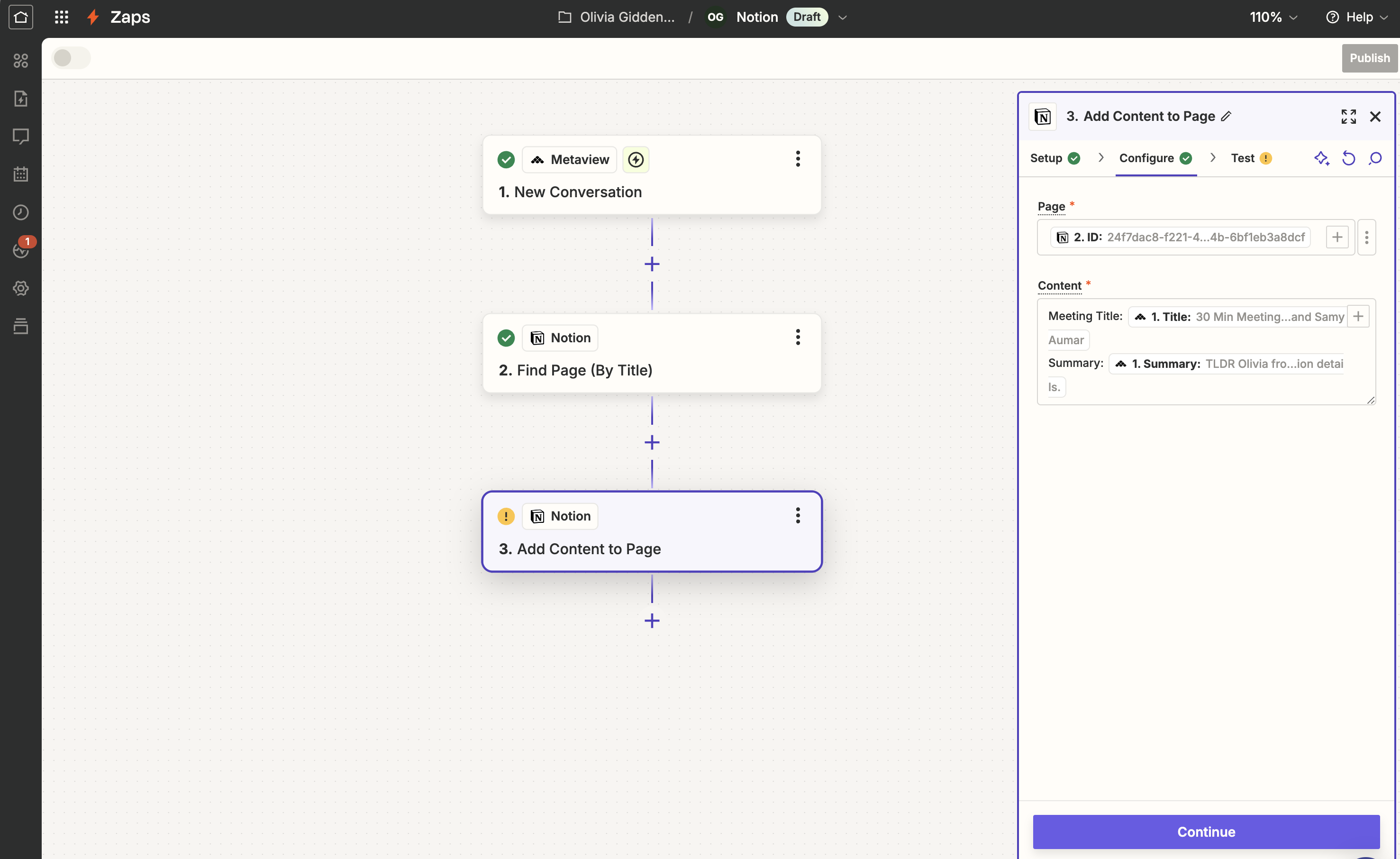Click the Publish button
This screenshot has width=1400, height=859.
pos(1369,58)
